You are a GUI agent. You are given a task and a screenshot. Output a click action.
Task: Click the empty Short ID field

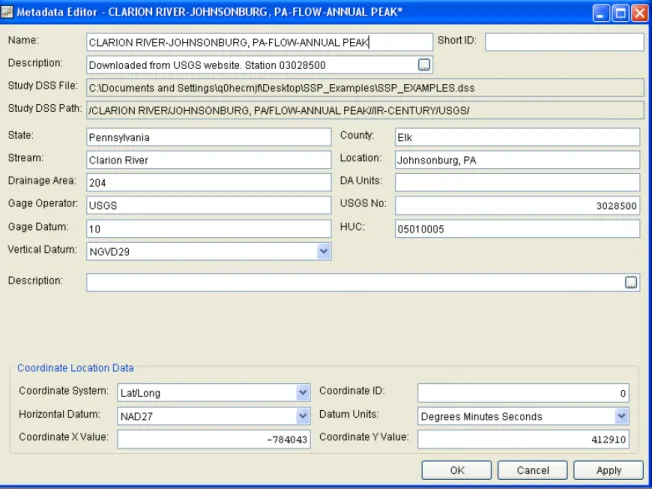click(x=565, y=42)
